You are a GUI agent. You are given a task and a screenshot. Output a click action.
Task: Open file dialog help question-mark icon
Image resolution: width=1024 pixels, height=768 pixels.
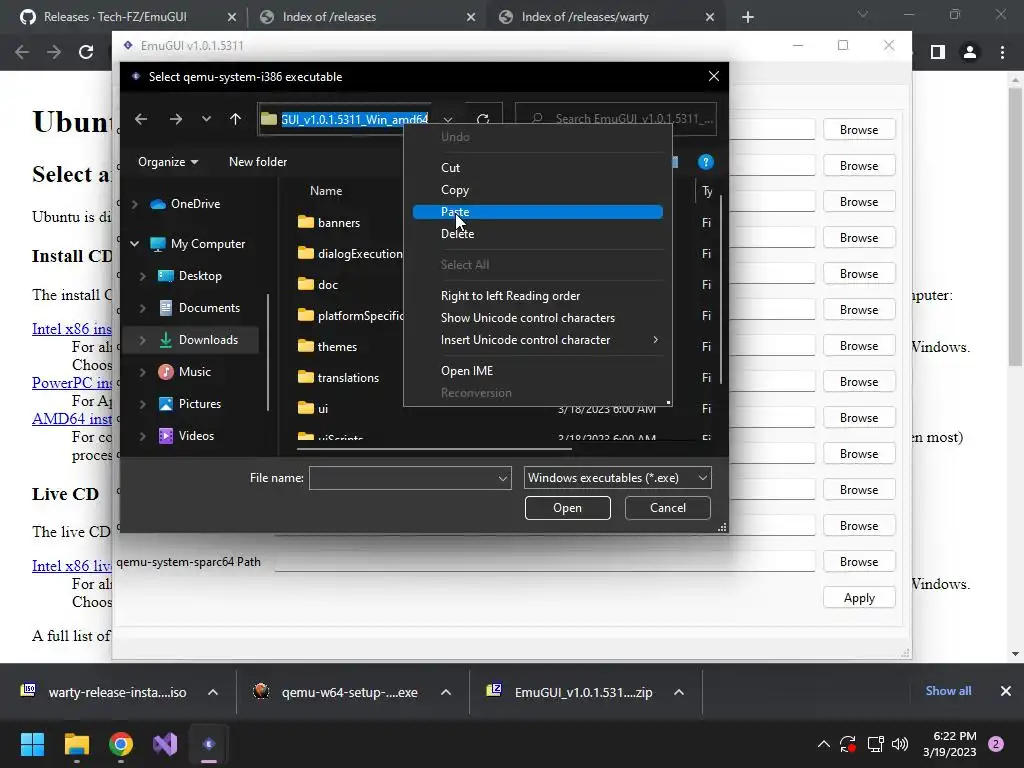(x=705, y=162)
